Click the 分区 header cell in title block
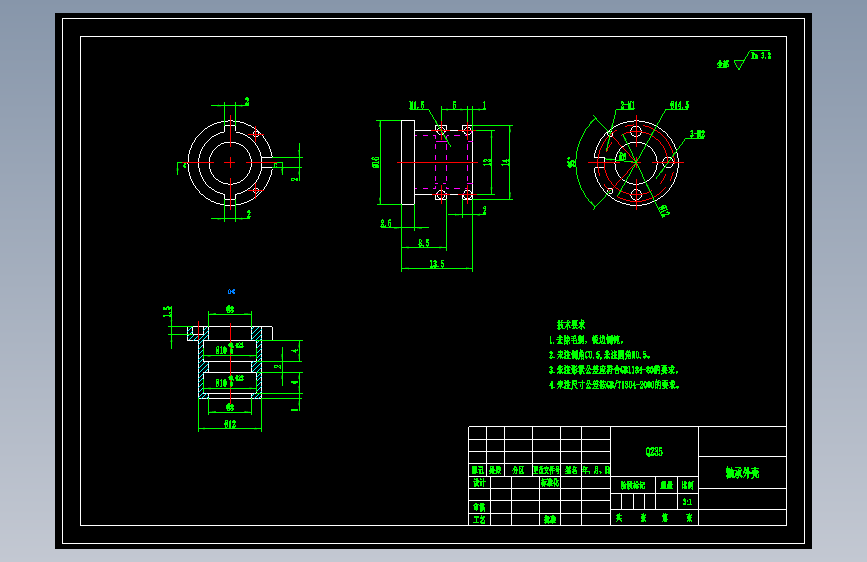867x562 pixels. 518,470
